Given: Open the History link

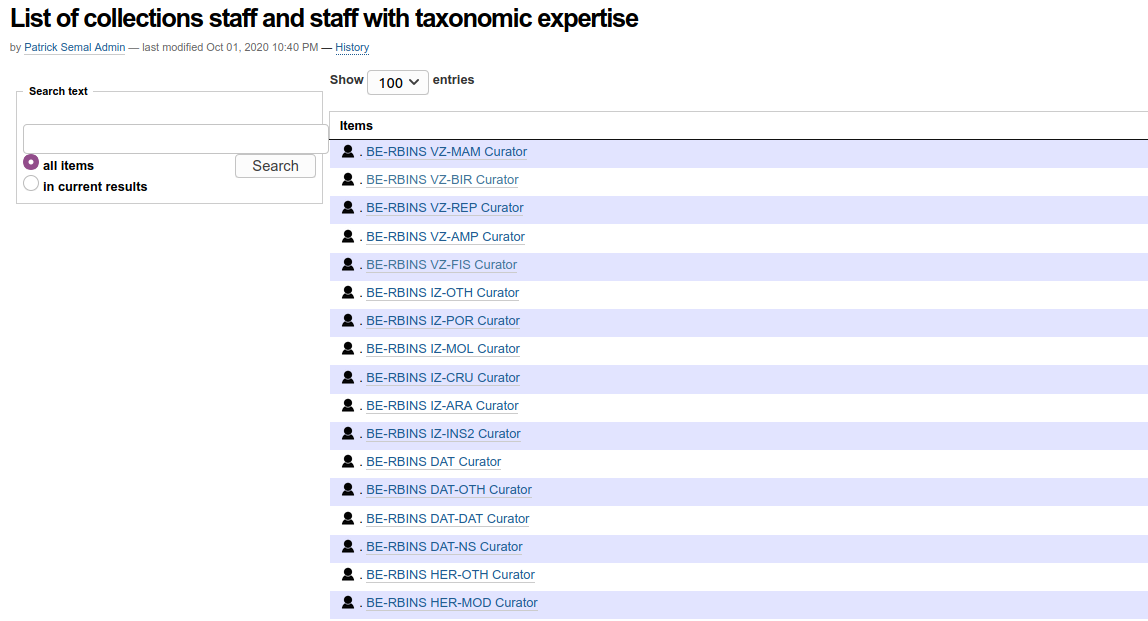Looking at the screenshot, I should tap(352, 48).
